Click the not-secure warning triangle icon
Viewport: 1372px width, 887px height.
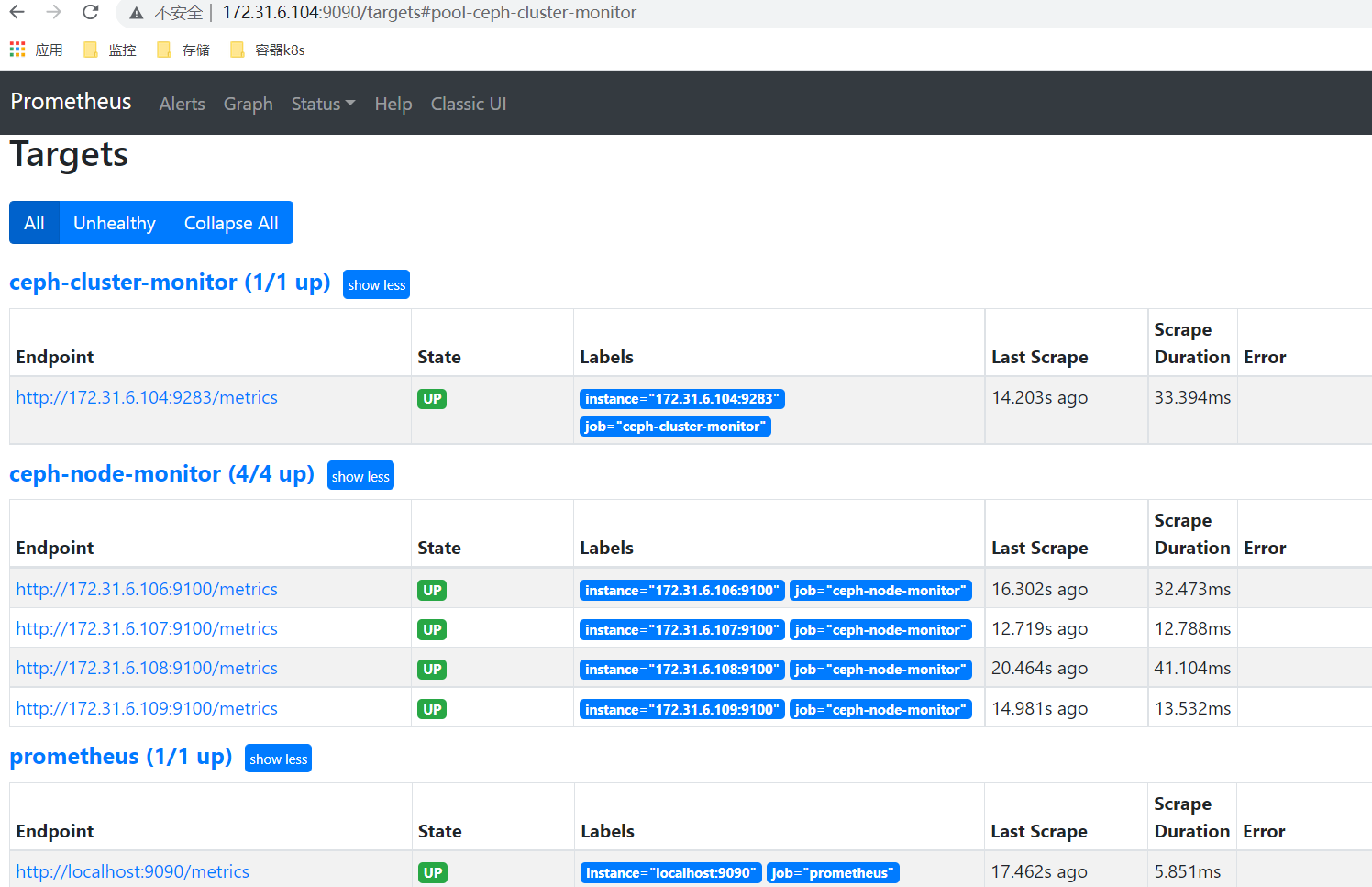(x=137, y=13)
